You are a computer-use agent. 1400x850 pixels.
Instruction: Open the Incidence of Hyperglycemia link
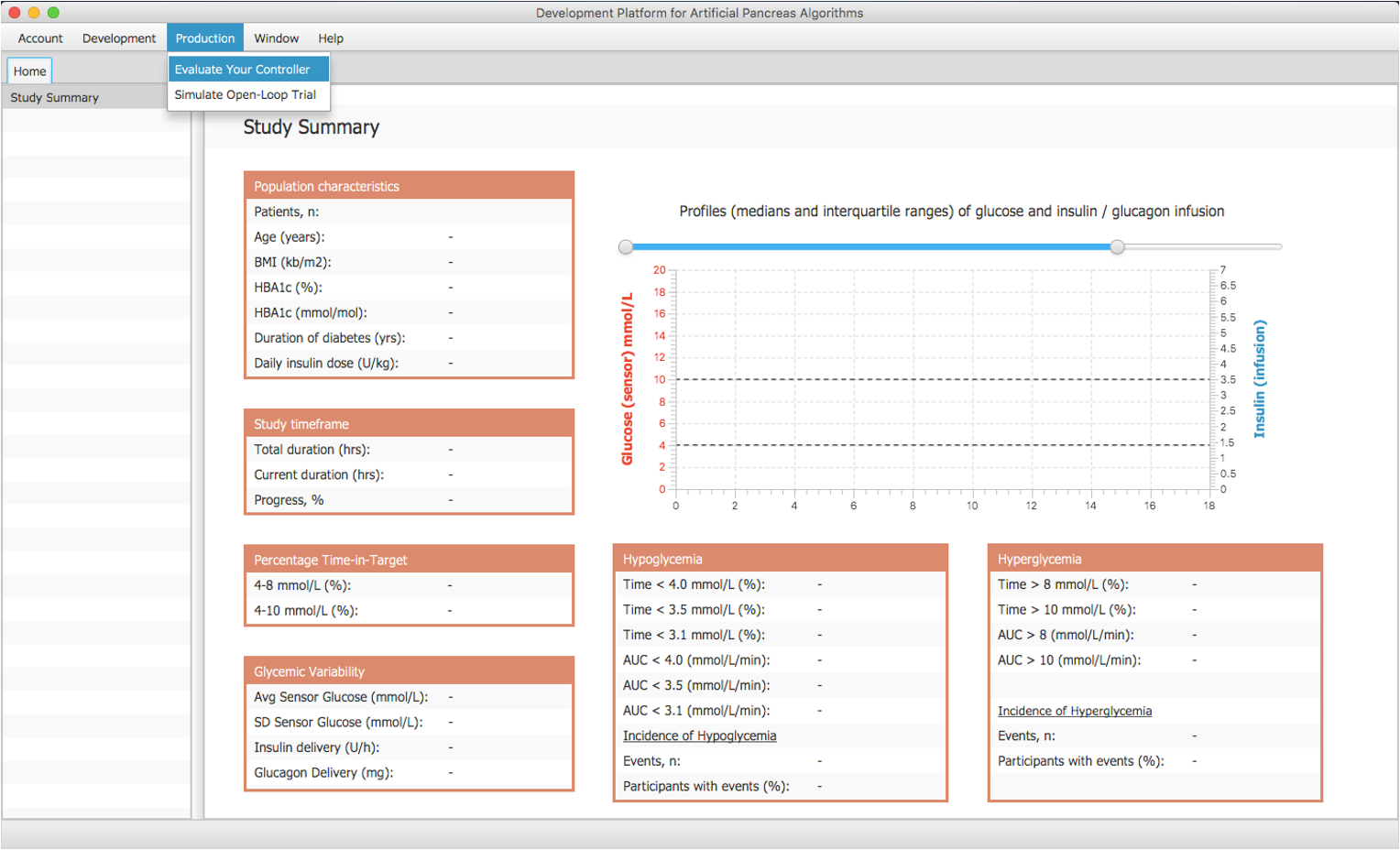1074,711
